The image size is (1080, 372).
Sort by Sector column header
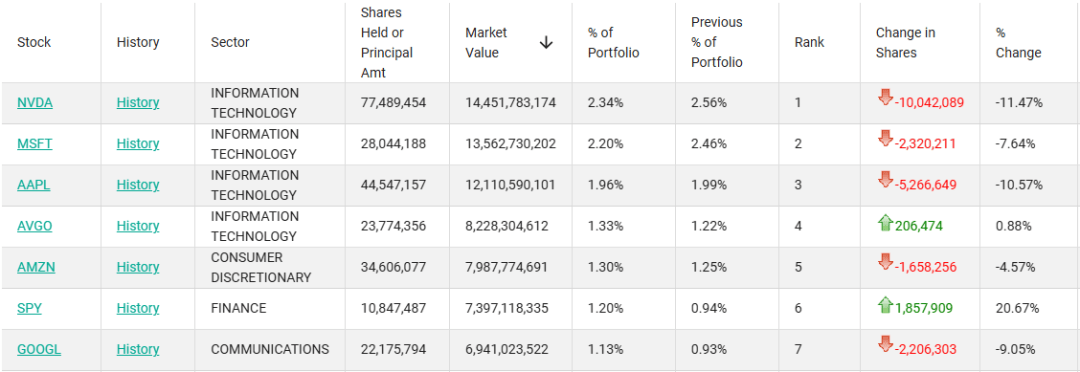[230, 42]
